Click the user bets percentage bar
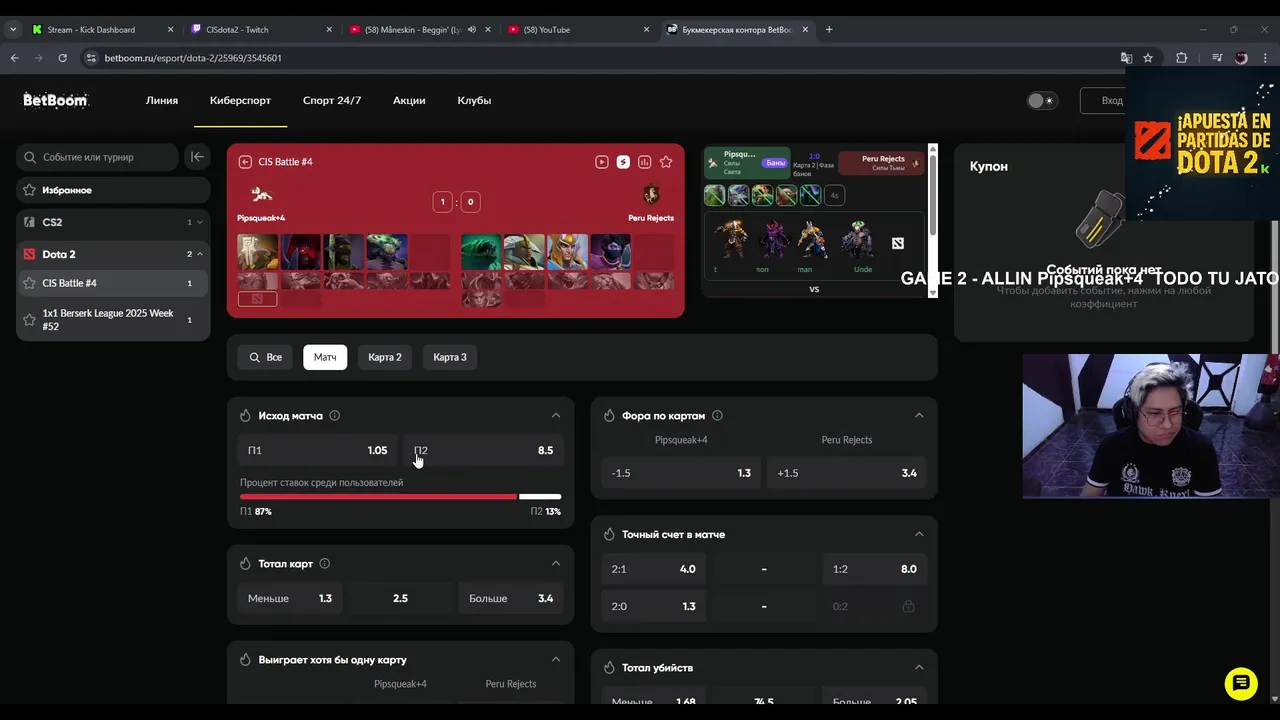The height and width of the screenshot is (720, 1280). click(400, 496)
